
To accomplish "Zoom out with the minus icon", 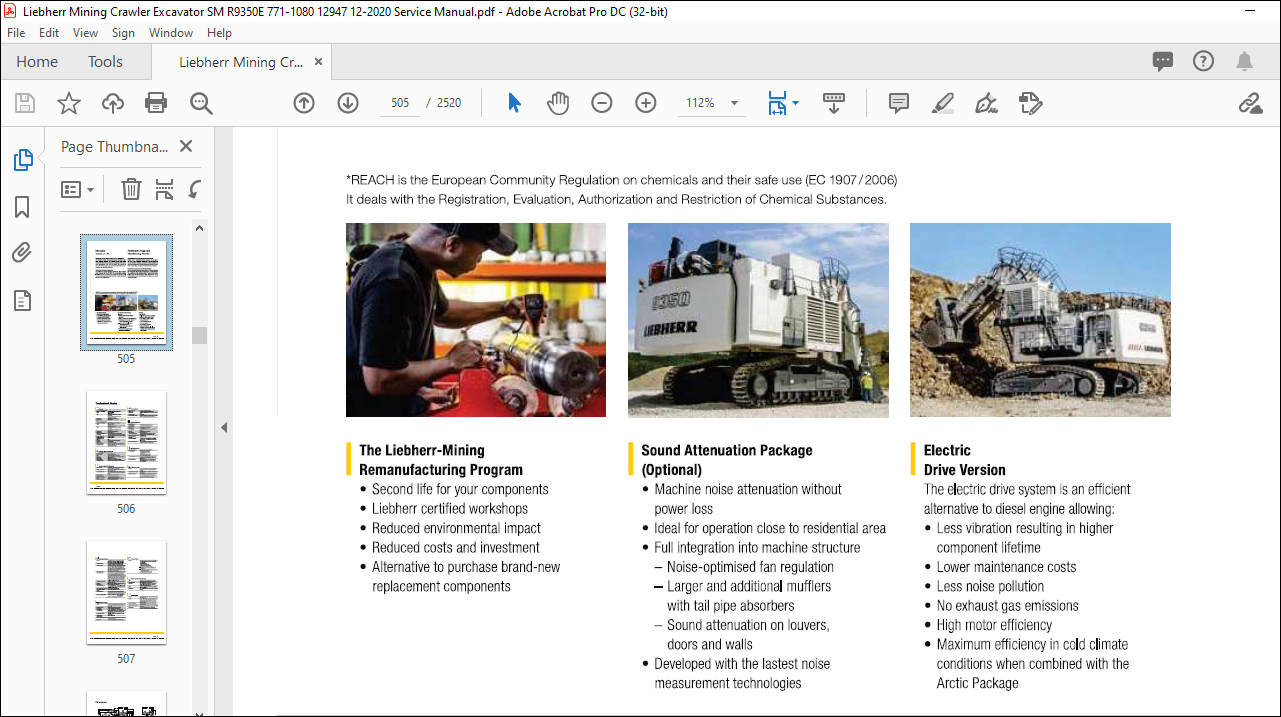I will pos(602,103).
